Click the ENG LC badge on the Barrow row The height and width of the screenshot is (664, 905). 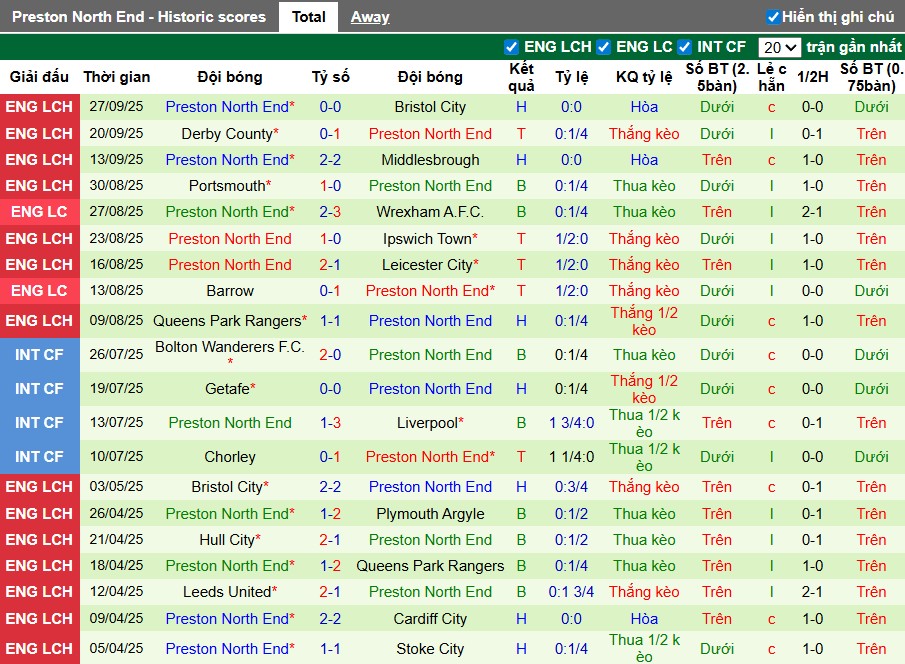[x=39, y=291]
